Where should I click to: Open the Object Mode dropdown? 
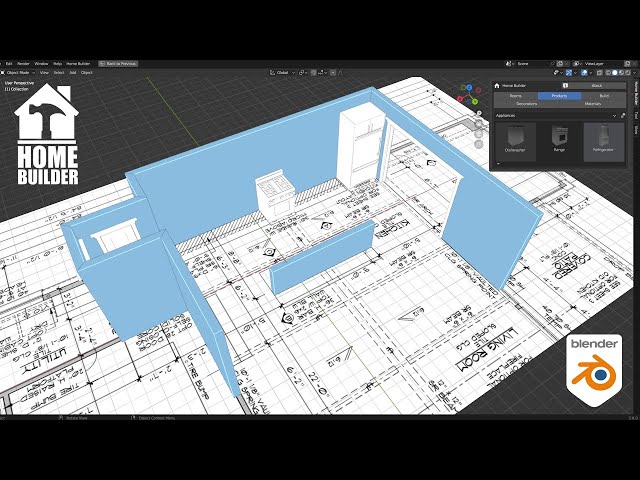pos(18,73)
